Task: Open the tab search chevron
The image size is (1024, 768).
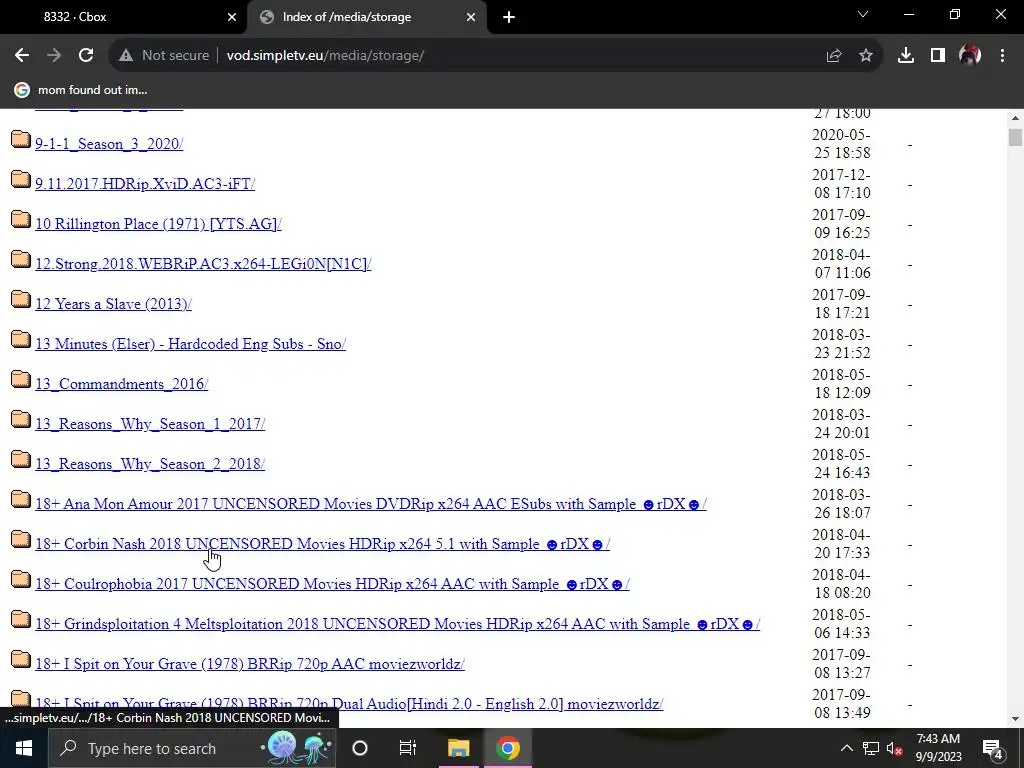Action: point(863,14)
